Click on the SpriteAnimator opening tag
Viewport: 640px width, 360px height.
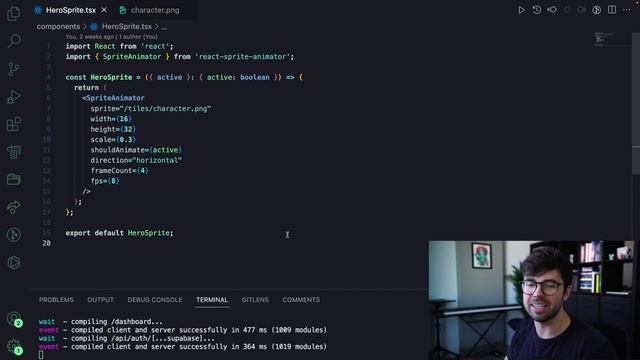(x=113, y=98)
